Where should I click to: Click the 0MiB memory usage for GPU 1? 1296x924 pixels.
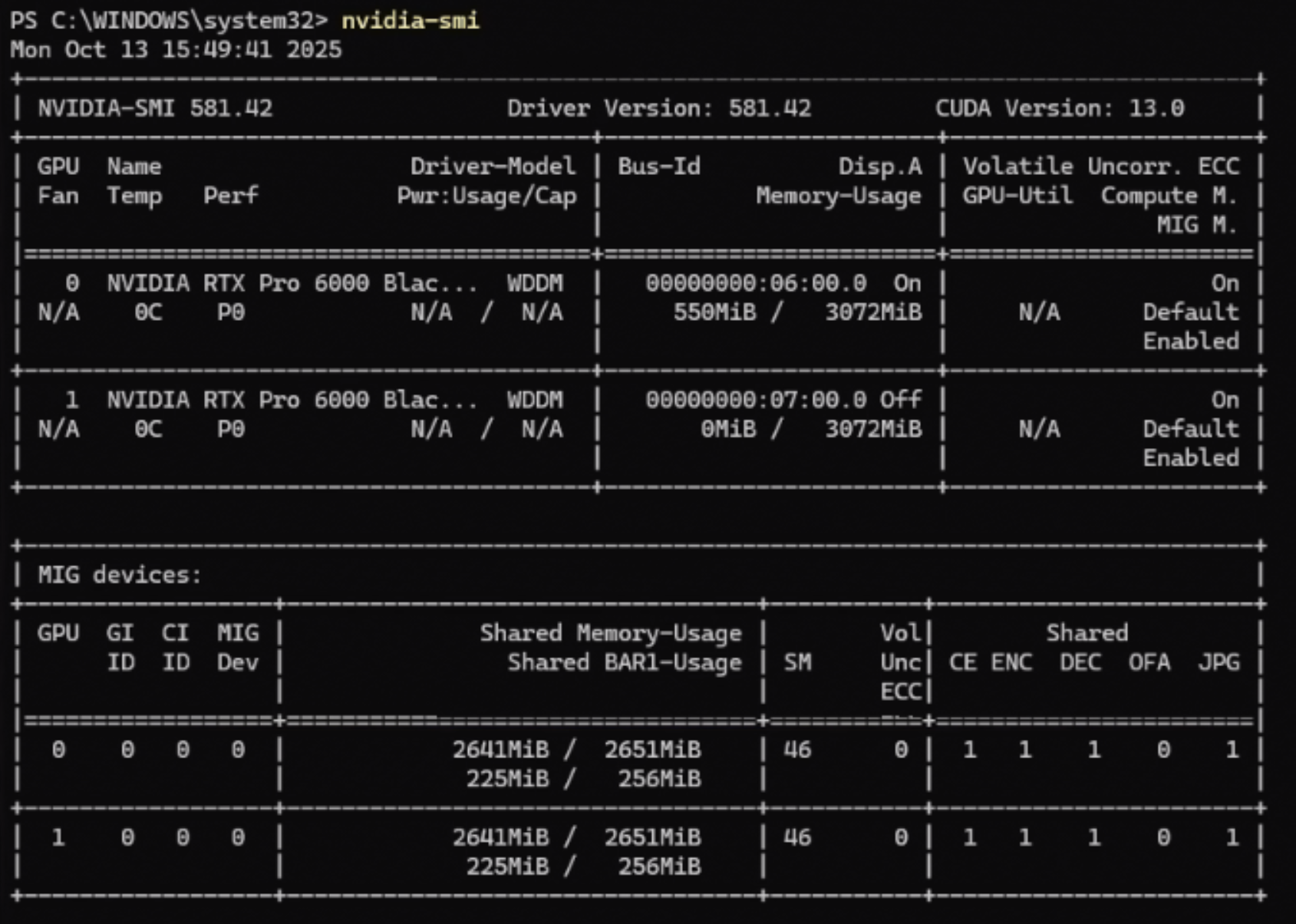pyautogui.click(x=728, y=429)
